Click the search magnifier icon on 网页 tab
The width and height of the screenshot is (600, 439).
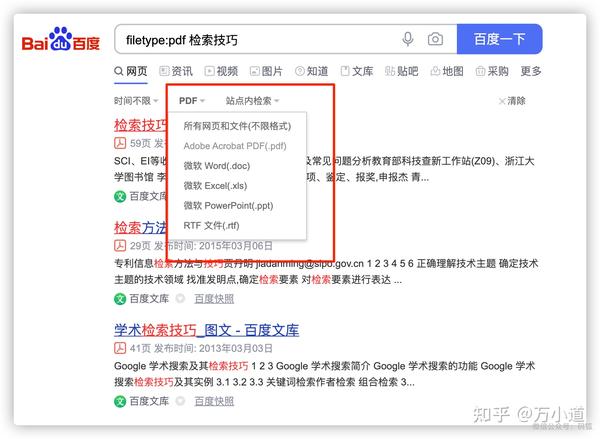[x=119, y=71]
